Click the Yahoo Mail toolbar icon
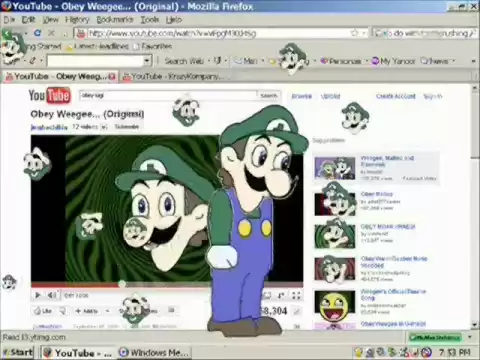This screenshot has width=480, height=360. [x=246, y=61]
